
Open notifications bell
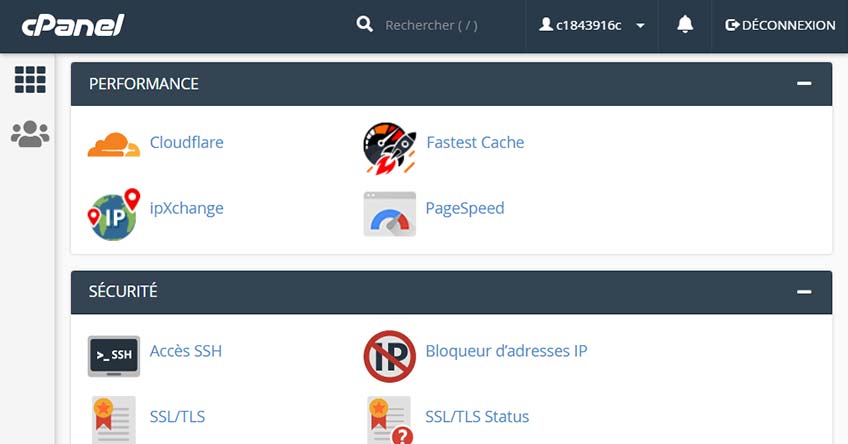pyautogui.click(x=685, y=24)
